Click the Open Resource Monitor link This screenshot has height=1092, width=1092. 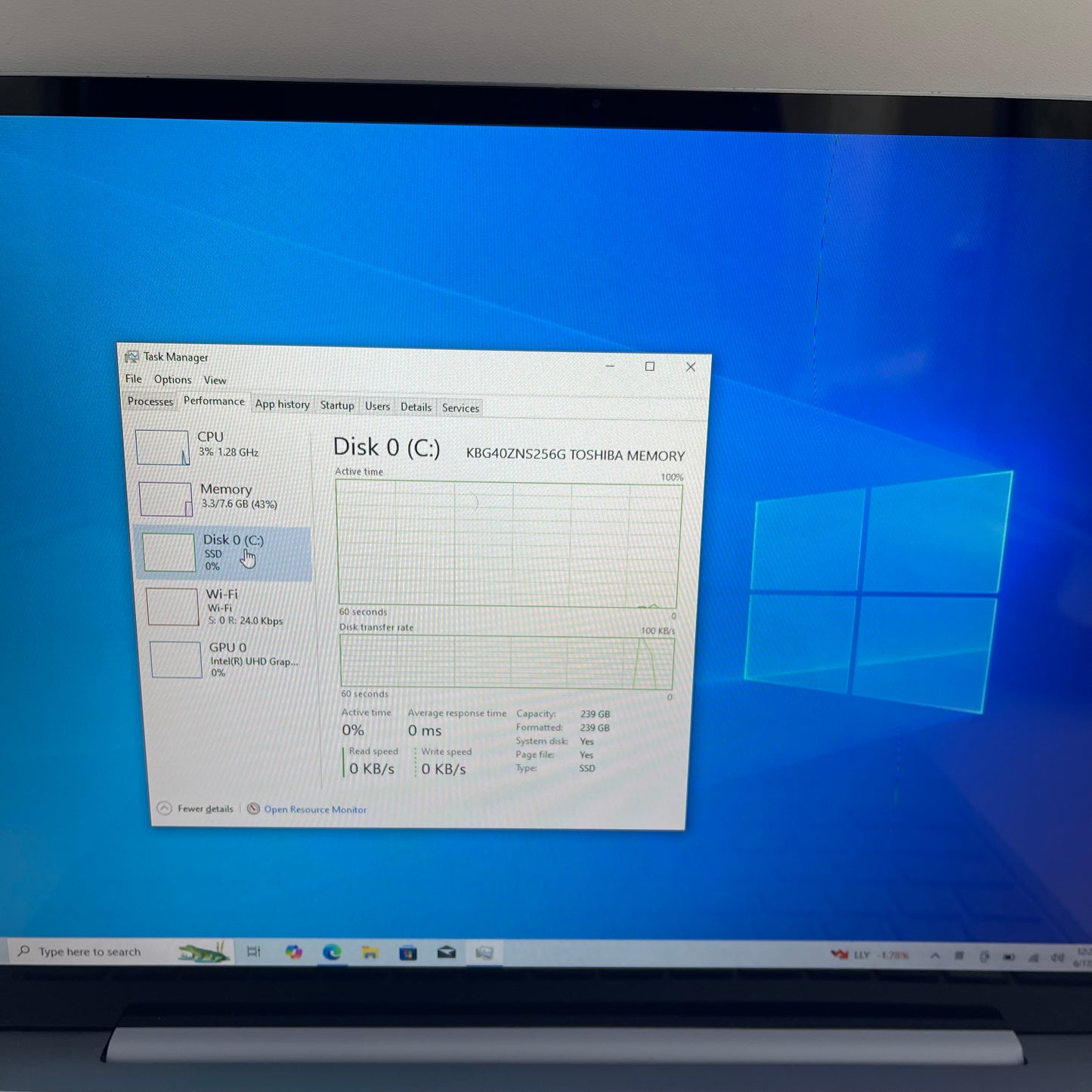[x=315, y=809]
